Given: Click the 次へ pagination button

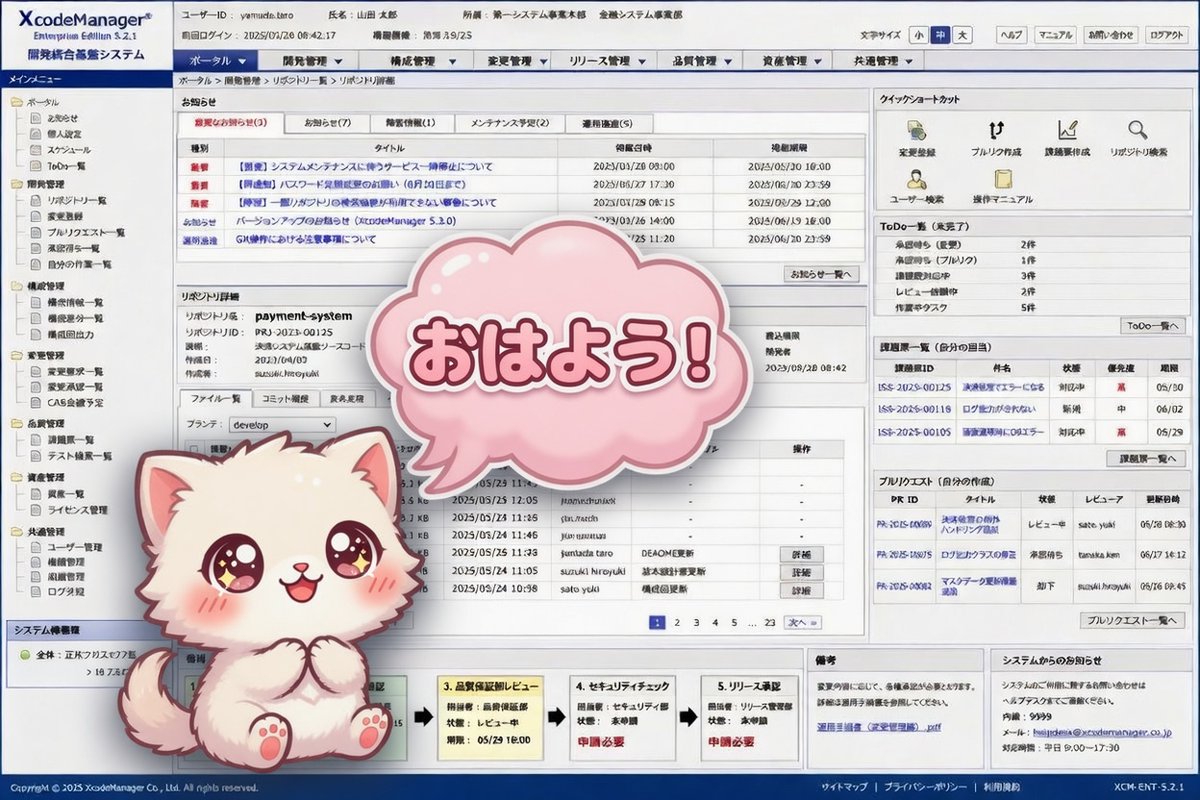Looking at the screenshot, I should [x=803, y=622].
